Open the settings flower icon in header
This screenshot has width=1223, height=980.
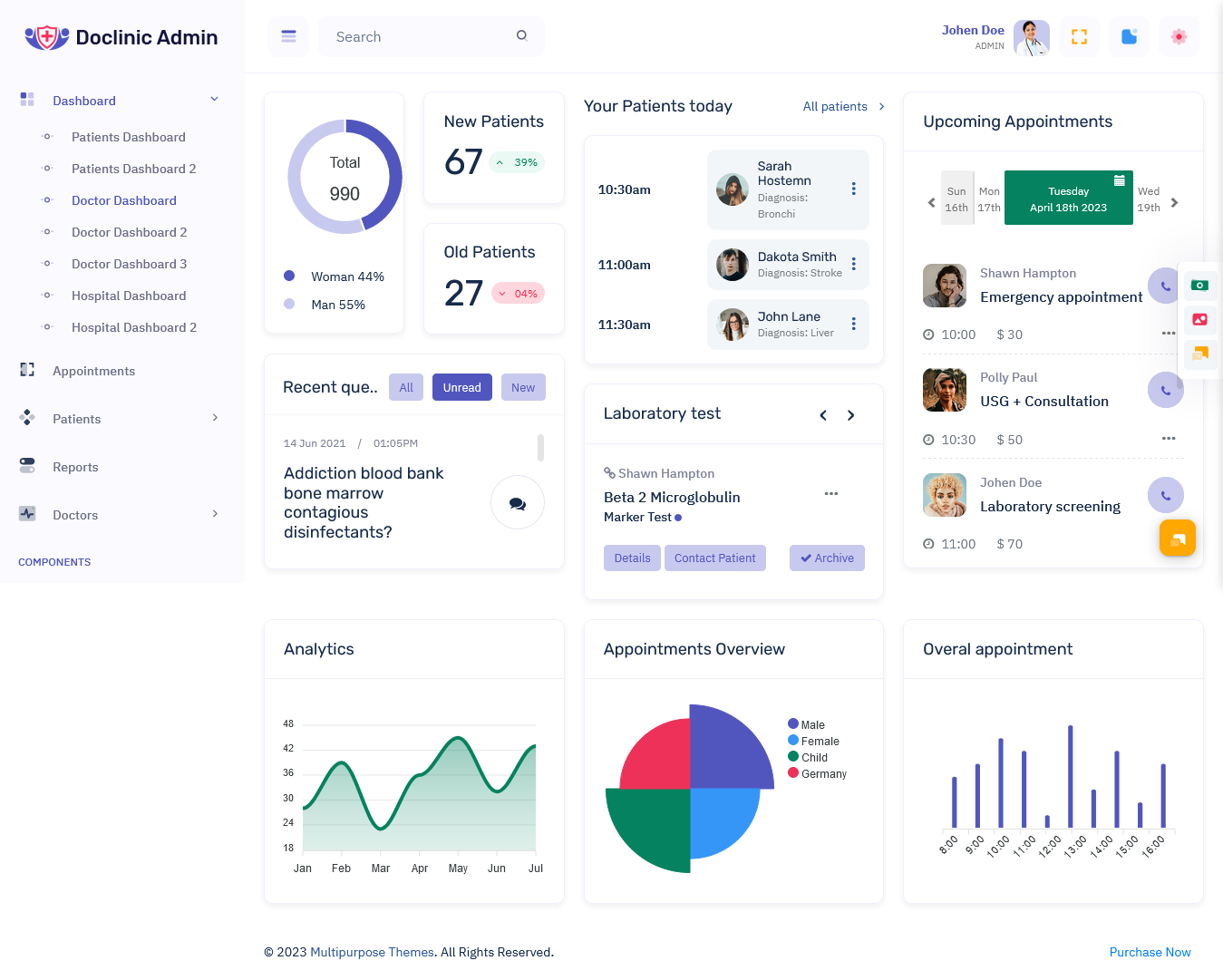1179,36
